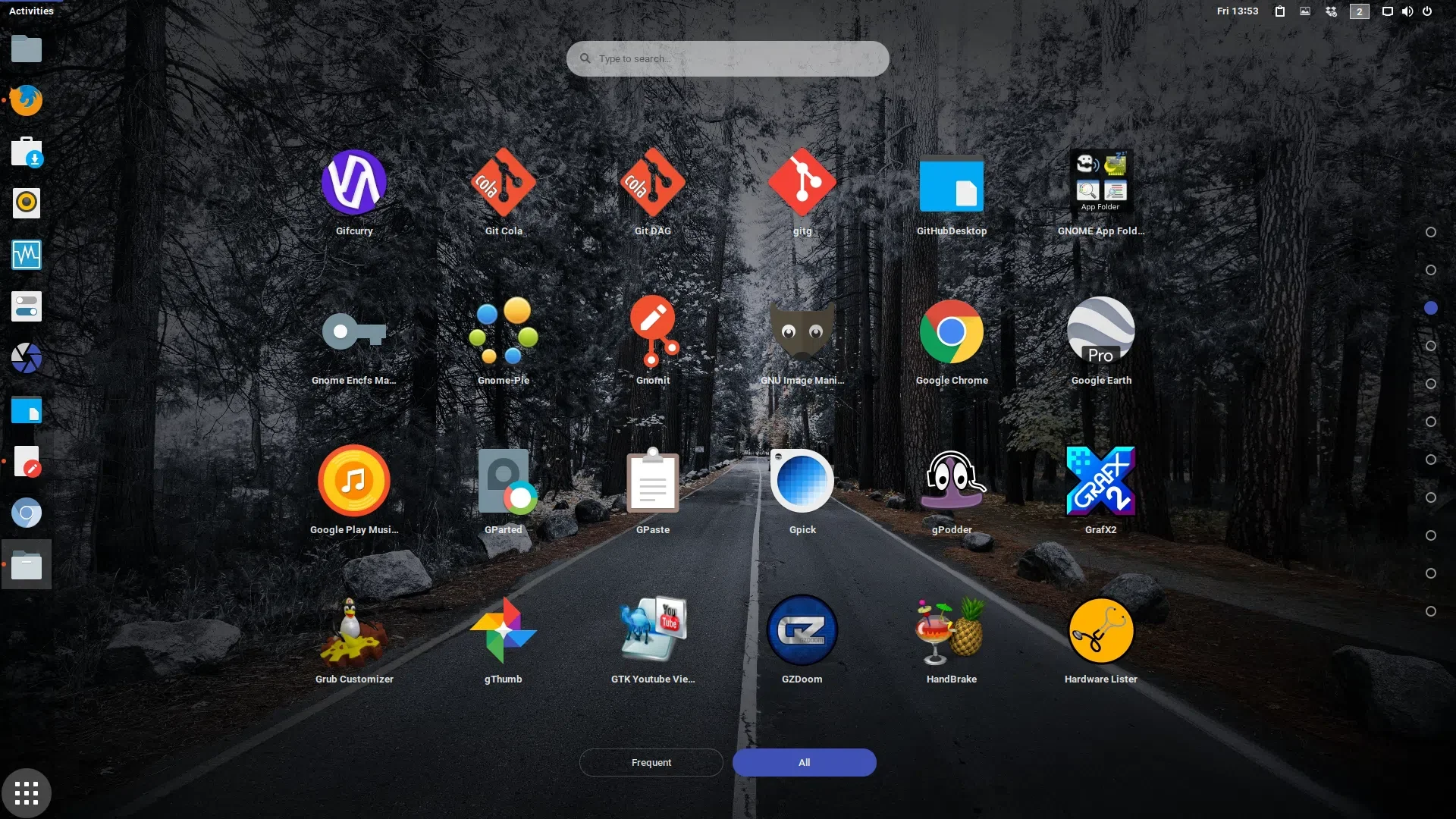Open the GNOME App Folders manager
Image resolution: width=1456 pixels, height=819 pixels.
point(1100,184)
